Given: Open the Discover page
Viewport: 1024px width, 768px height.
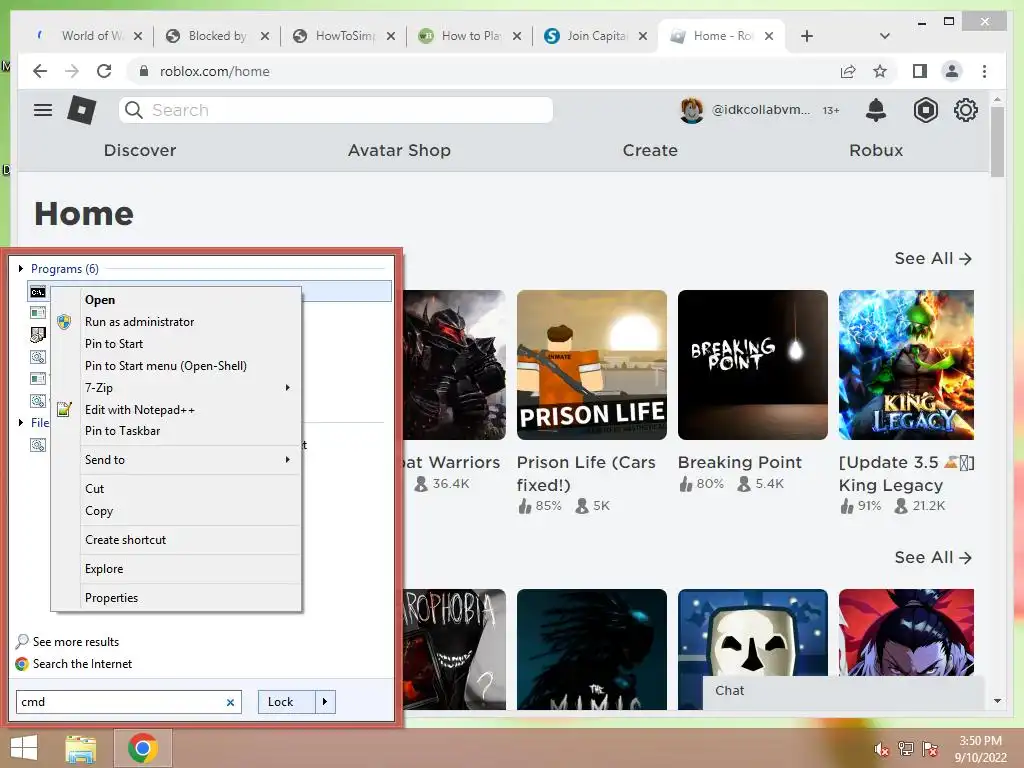Looking at the screenshot, I should point(140,150).
